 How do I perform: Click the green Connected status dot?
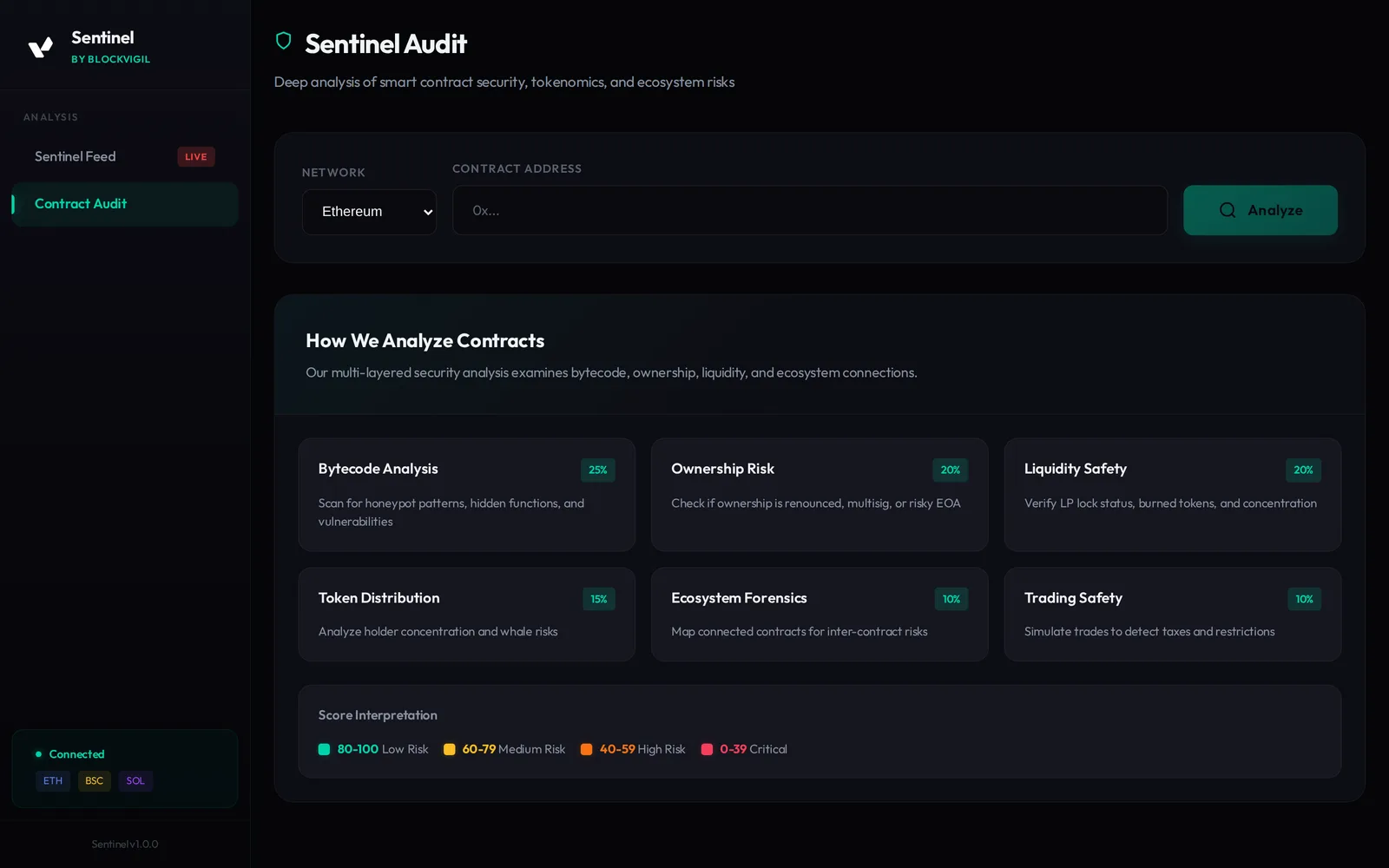pos(38,754)
